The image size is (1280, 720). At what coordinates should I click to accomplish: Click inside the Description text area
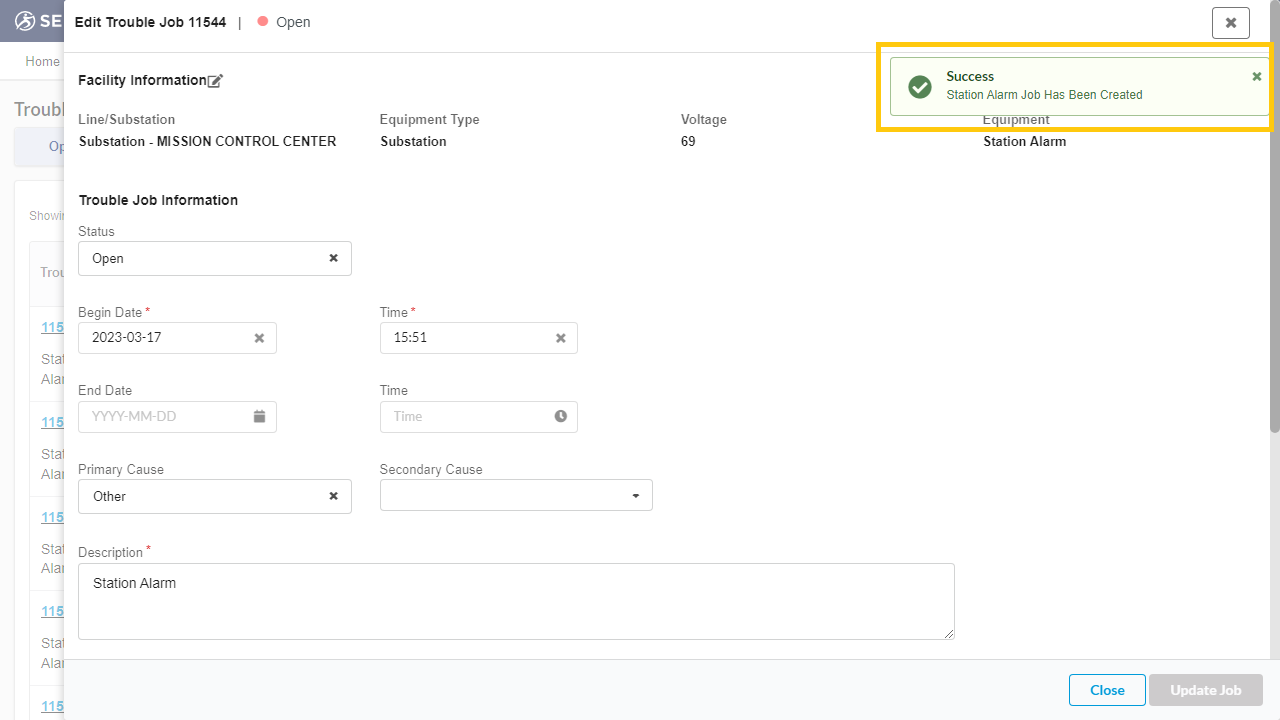pos(515,601)
